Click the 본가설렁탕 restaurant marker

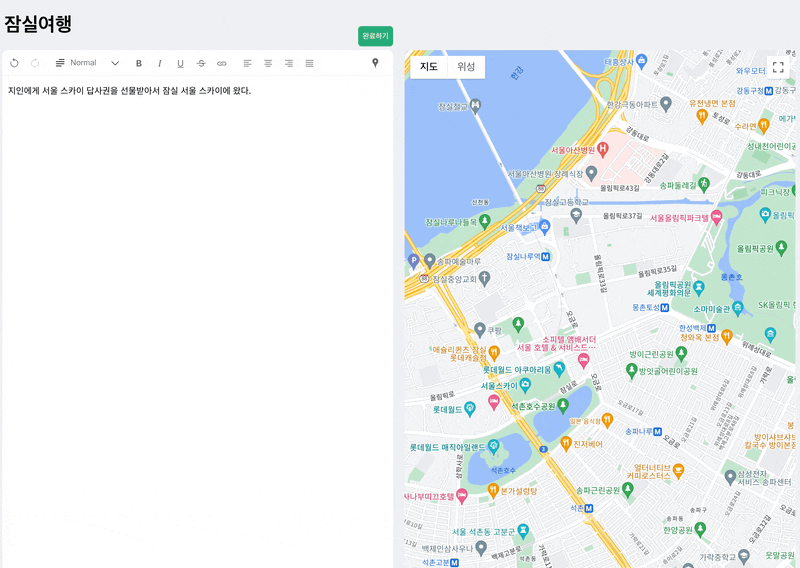(493, 490)
